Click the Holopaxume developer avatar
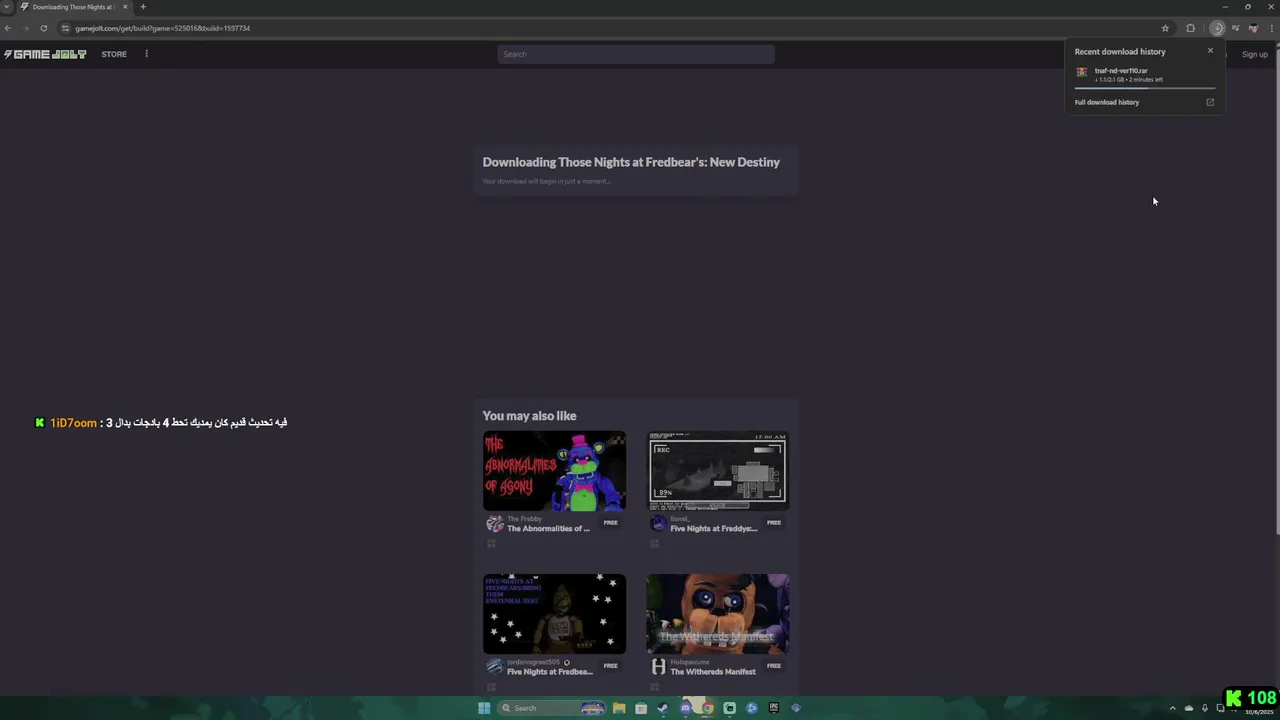This screenshot has width=1280, height=720. click(x=658, y=667)
